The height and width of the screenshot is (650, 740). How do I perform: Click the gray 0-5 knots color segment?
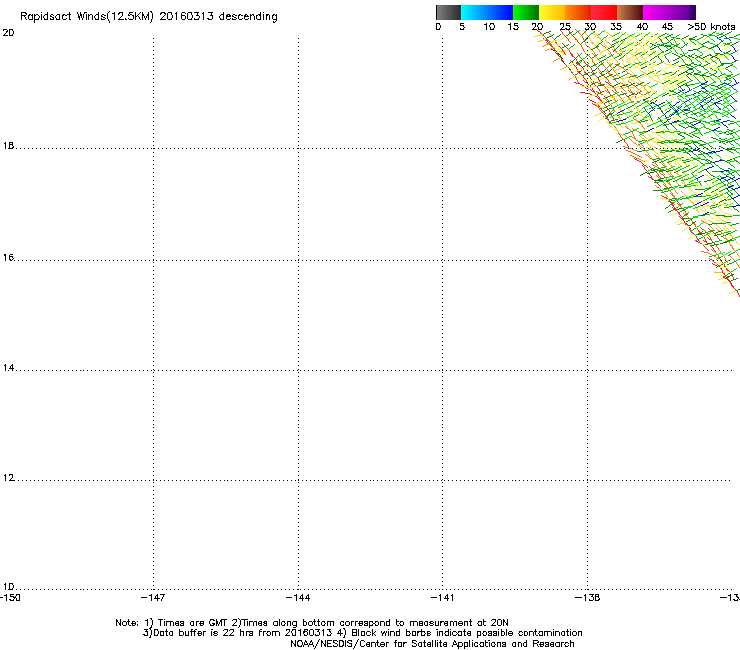[448, 12]
